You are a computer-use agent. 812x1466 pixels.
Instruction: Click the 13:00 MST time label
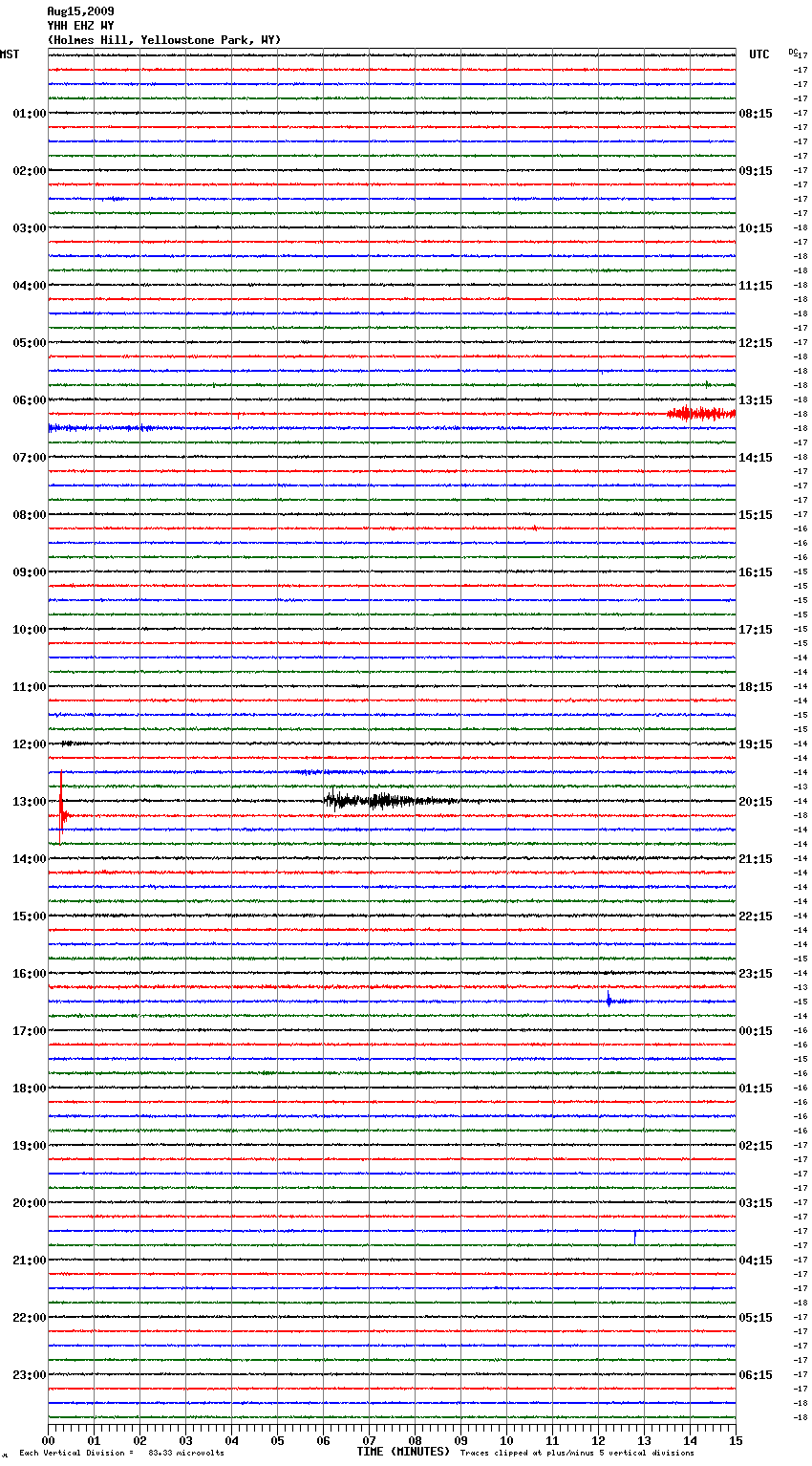pyautogui.click(x=30, y=802)
